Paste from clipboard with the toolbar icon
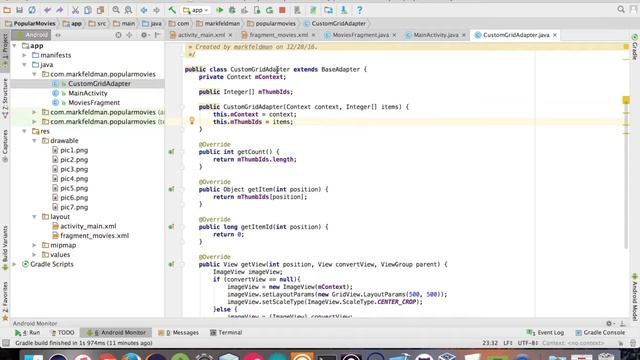This screenshot has height=360, width=640. (x=100, y=10)
